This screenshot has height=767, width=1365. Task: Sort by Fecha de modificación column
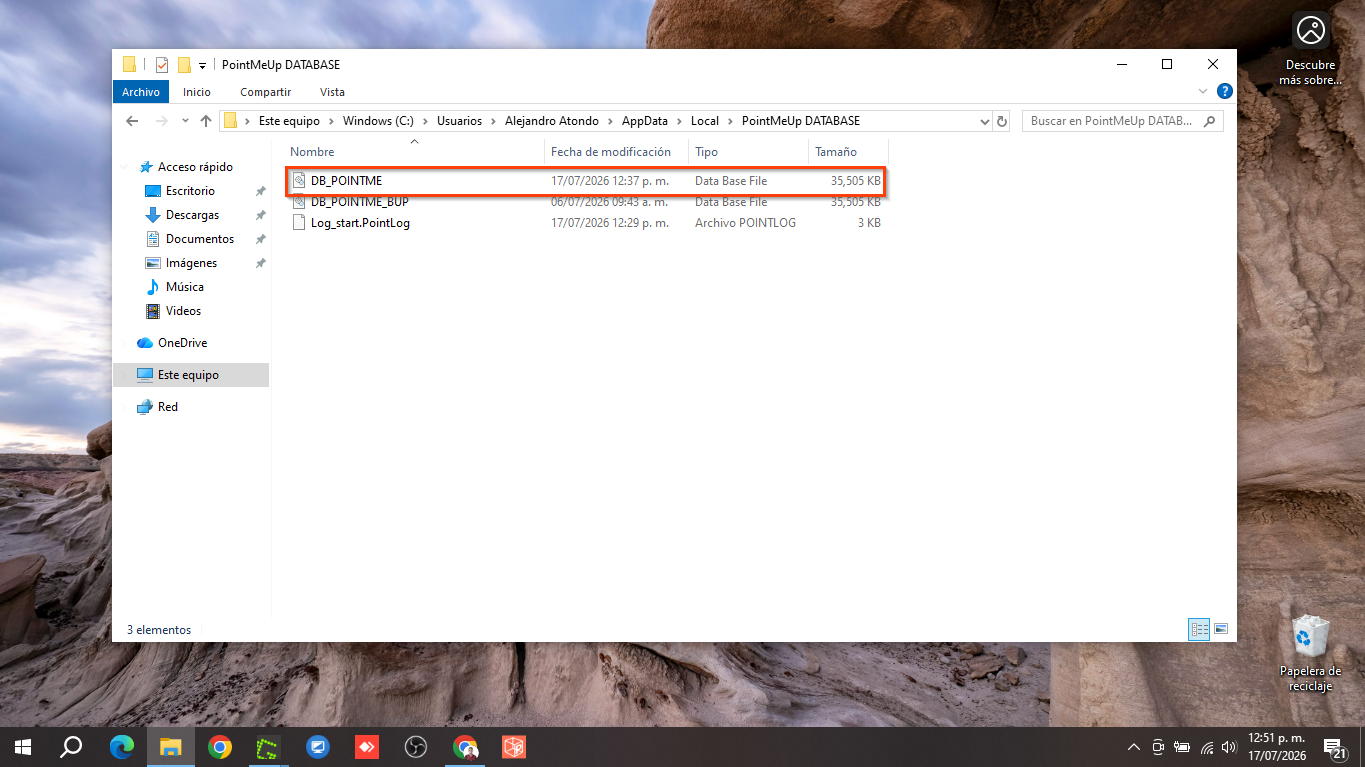pyautogui.click(x=616, y=152)
